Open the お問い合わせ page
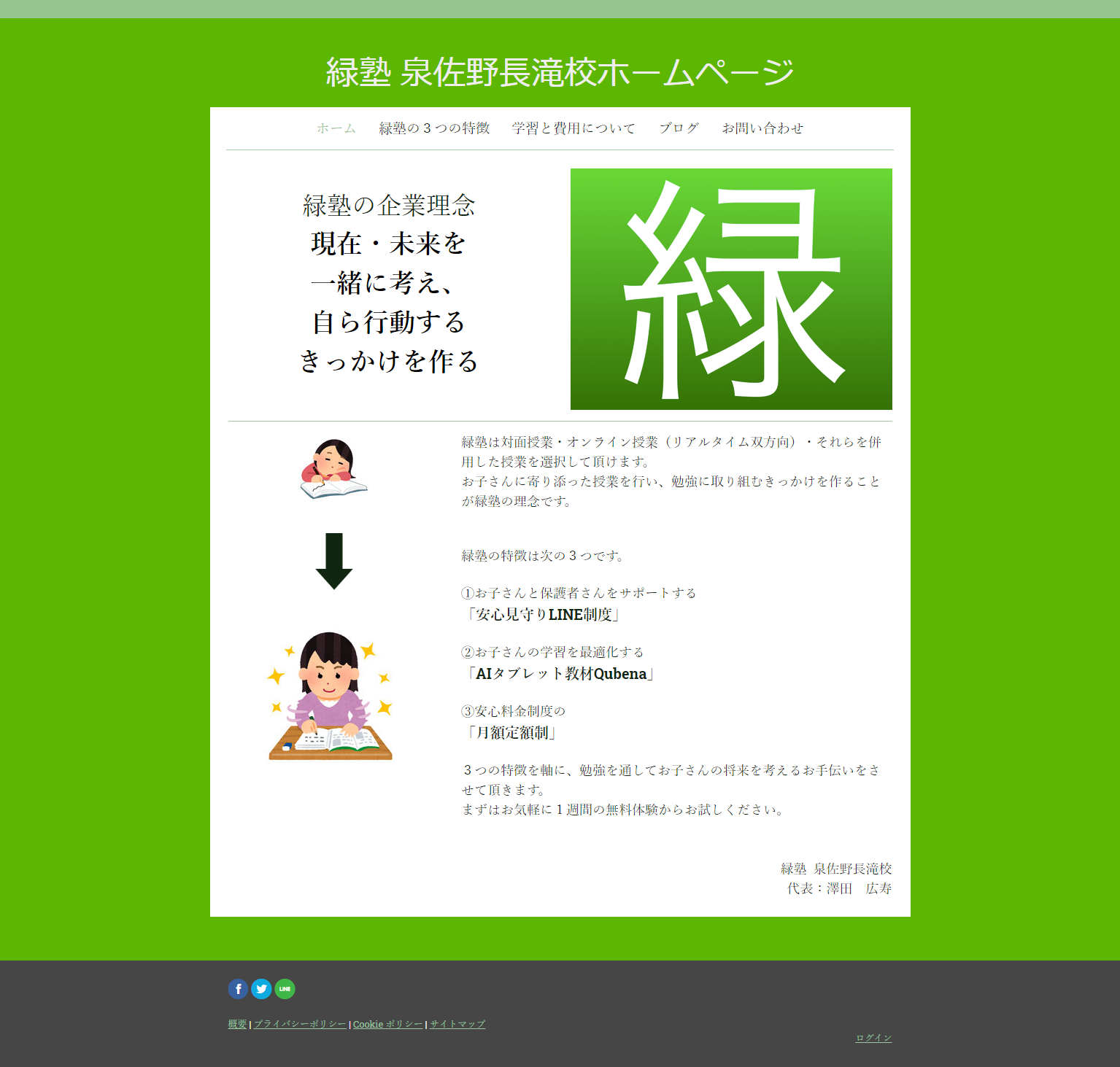Viewport: 1120px width, 1067px height. click(x=762, y=128)
